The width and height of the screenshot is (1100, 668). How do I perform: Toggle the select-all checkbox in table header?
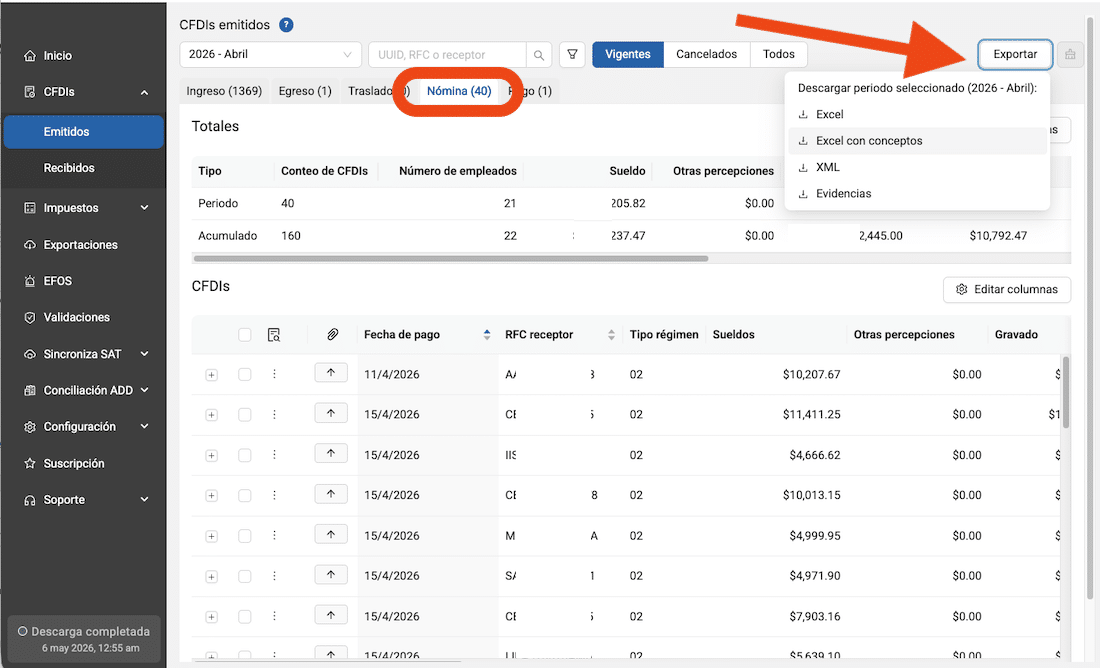click(x=245, y=335)
